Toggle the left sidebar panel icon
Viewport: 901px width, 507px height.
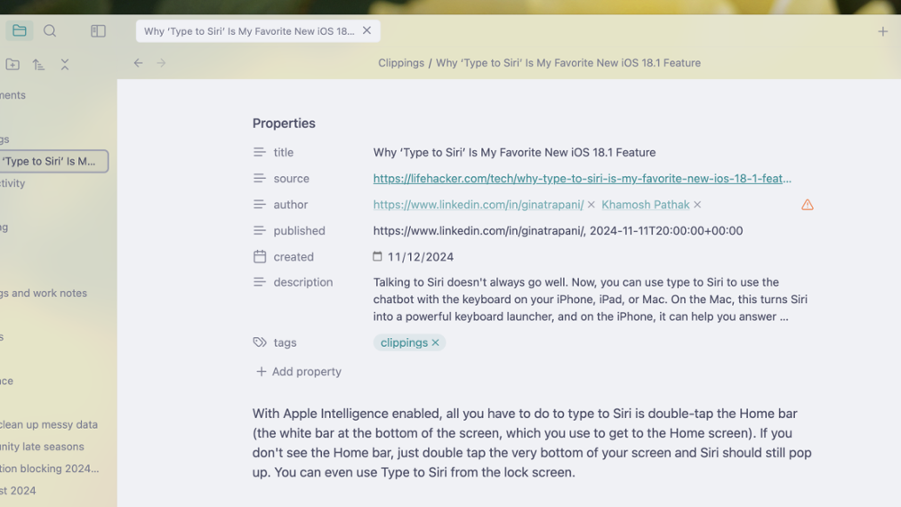click(x=98, y=31)
